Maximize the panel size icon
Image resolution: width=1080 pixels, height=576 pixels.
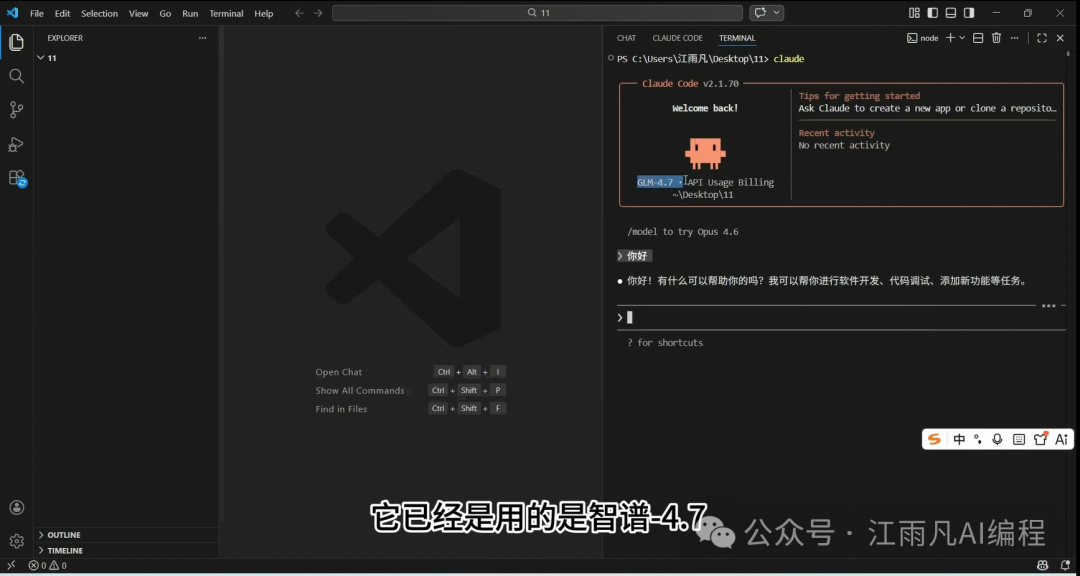(x=1041, y=38)
